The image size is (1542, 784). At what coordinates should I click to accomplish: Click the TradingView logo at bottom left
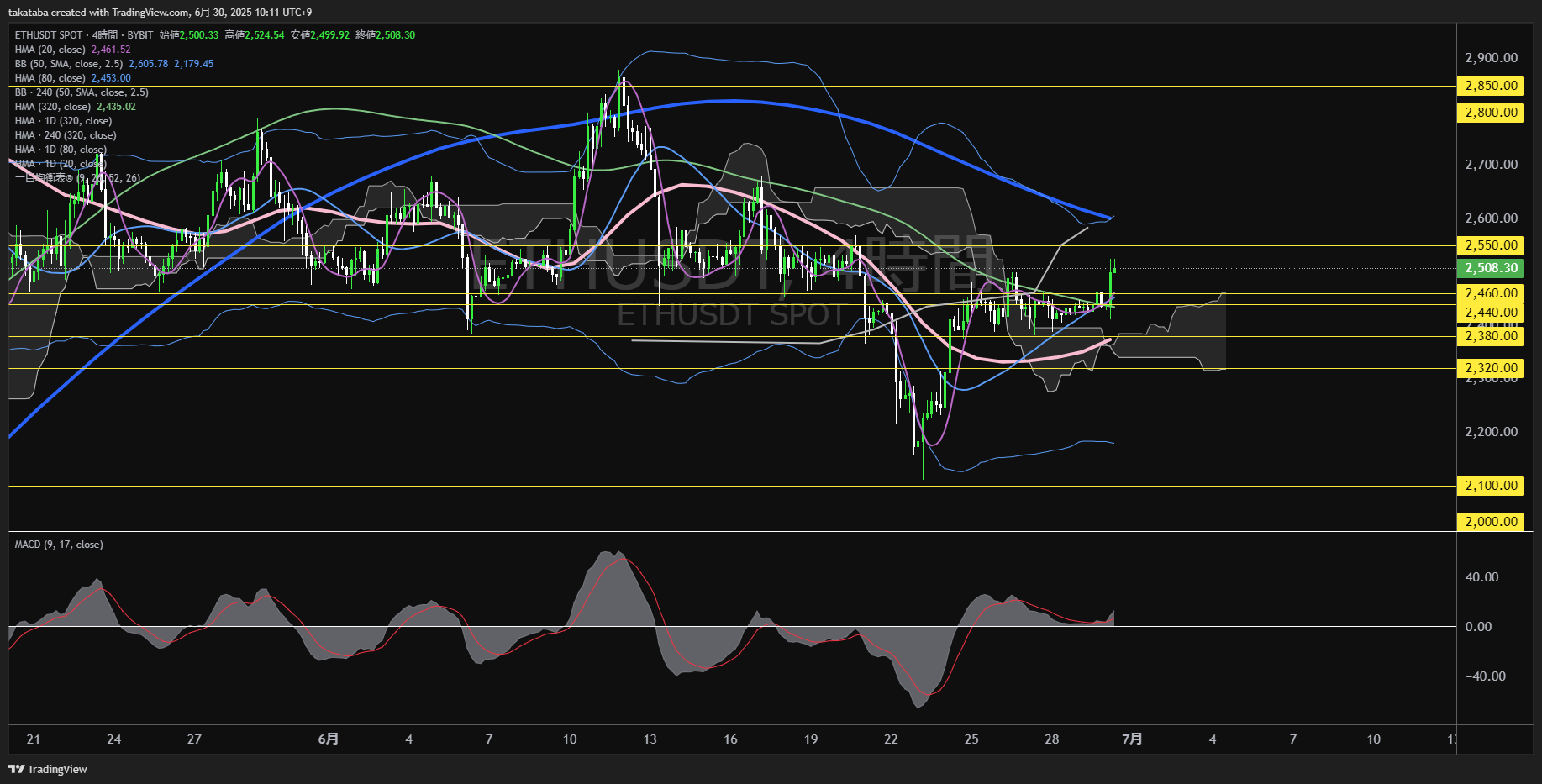point(48,769)
